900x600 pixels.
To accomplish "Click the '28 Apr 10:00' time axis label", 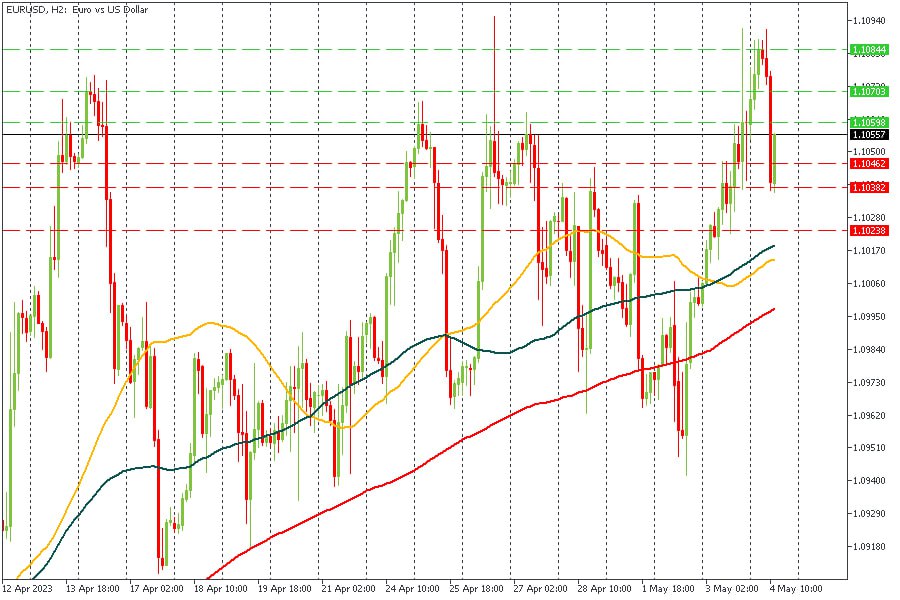I will (x=604, y=589).
